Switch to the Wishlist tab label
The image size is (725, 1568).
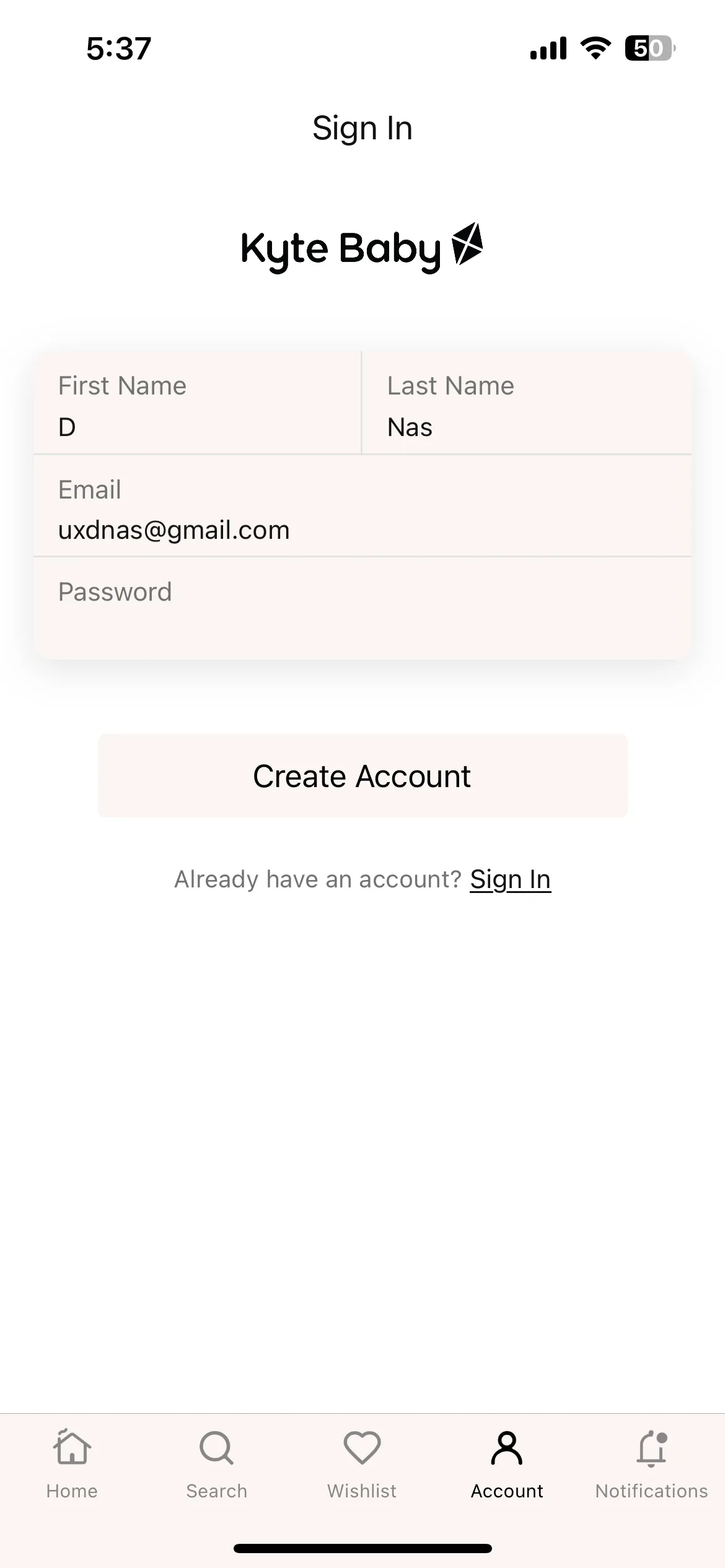tap(362, 1491)
